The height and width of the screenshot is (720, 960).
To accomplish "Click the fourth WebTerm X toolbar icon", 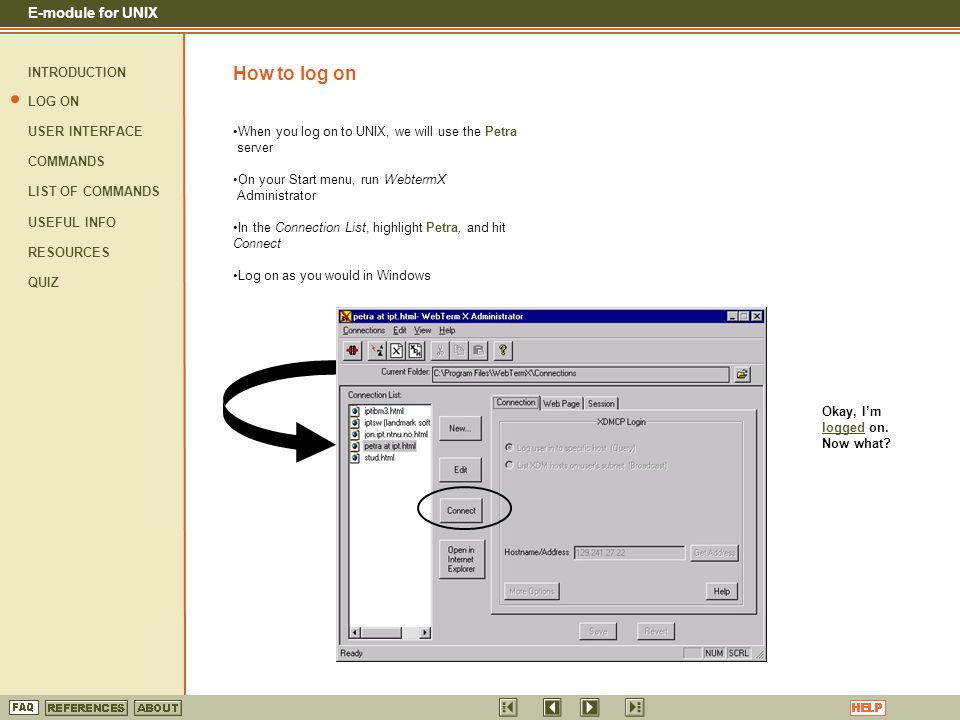I will click(x=416, y=350).
